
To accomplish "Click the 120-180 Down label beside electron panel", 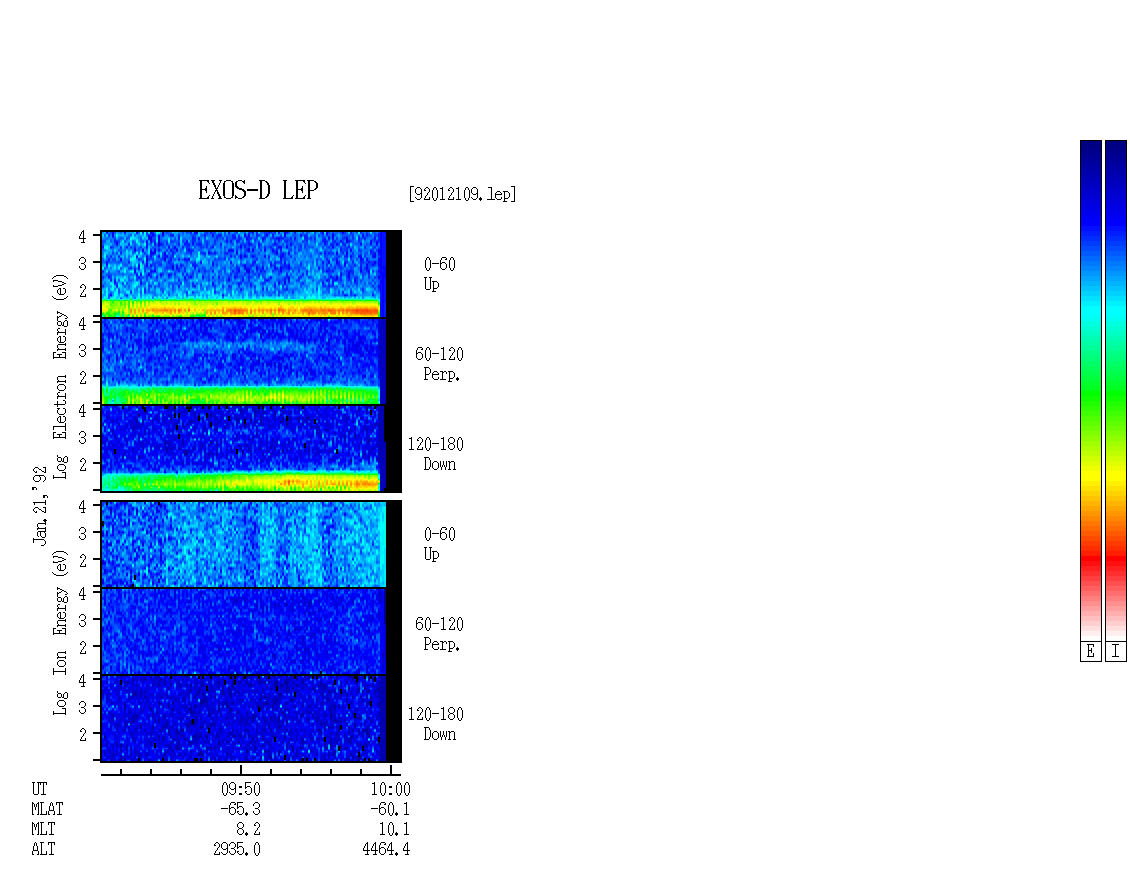I will point(435,455).
